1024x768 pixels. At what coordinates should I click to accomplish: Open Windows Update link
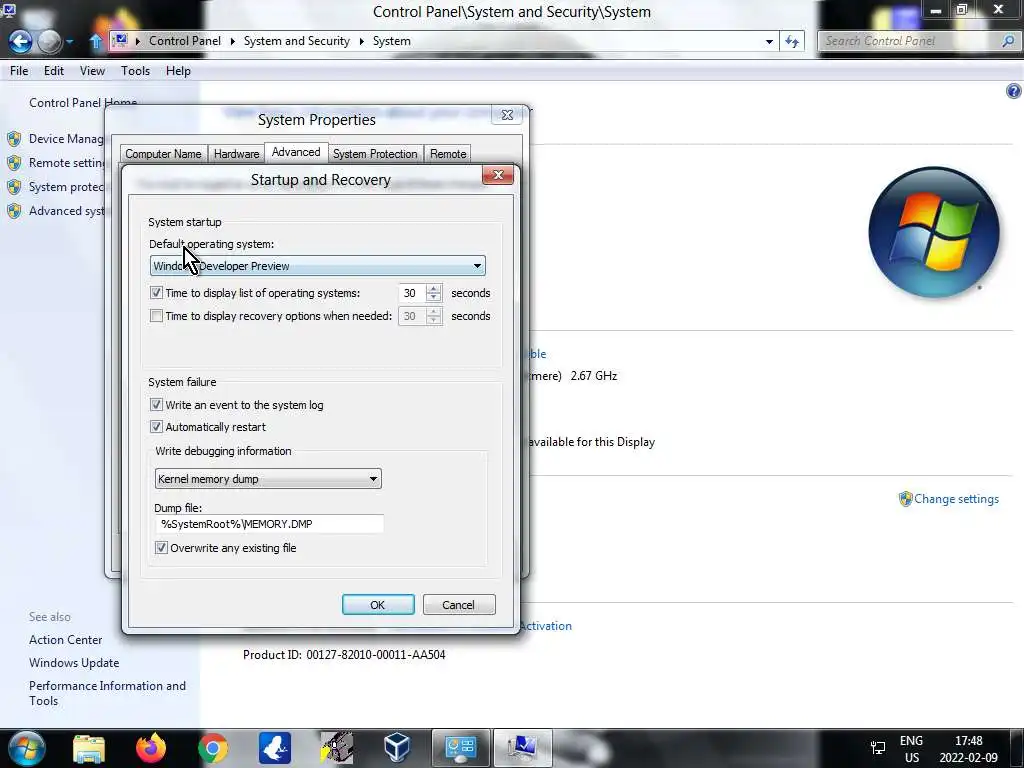[74, 663]
